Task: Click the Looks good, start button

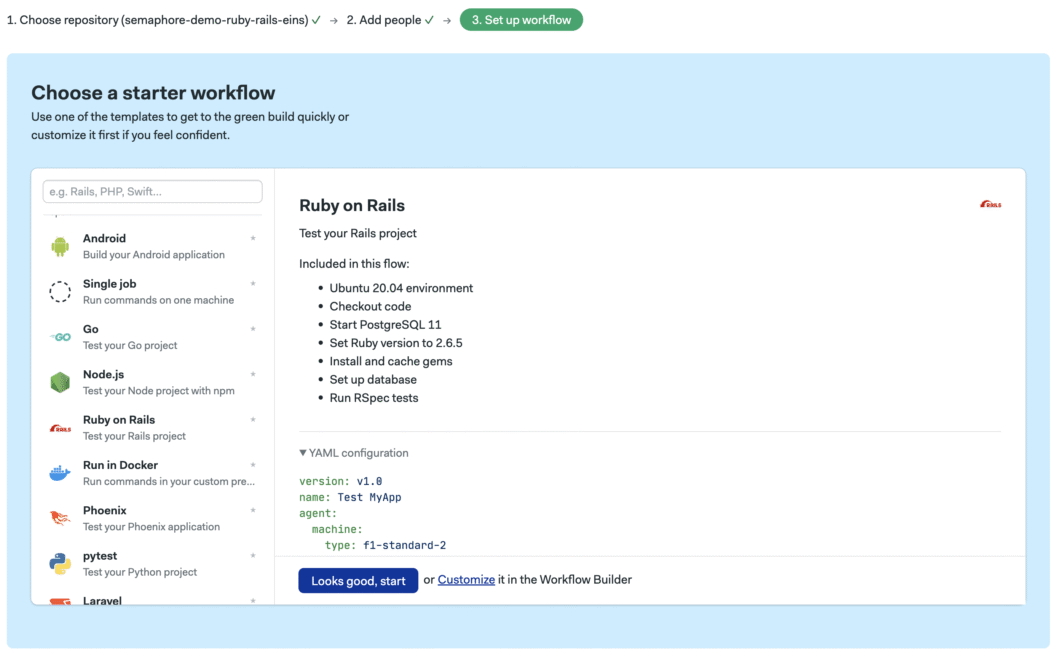Action: pyautogui.click(x=358, y=581)
